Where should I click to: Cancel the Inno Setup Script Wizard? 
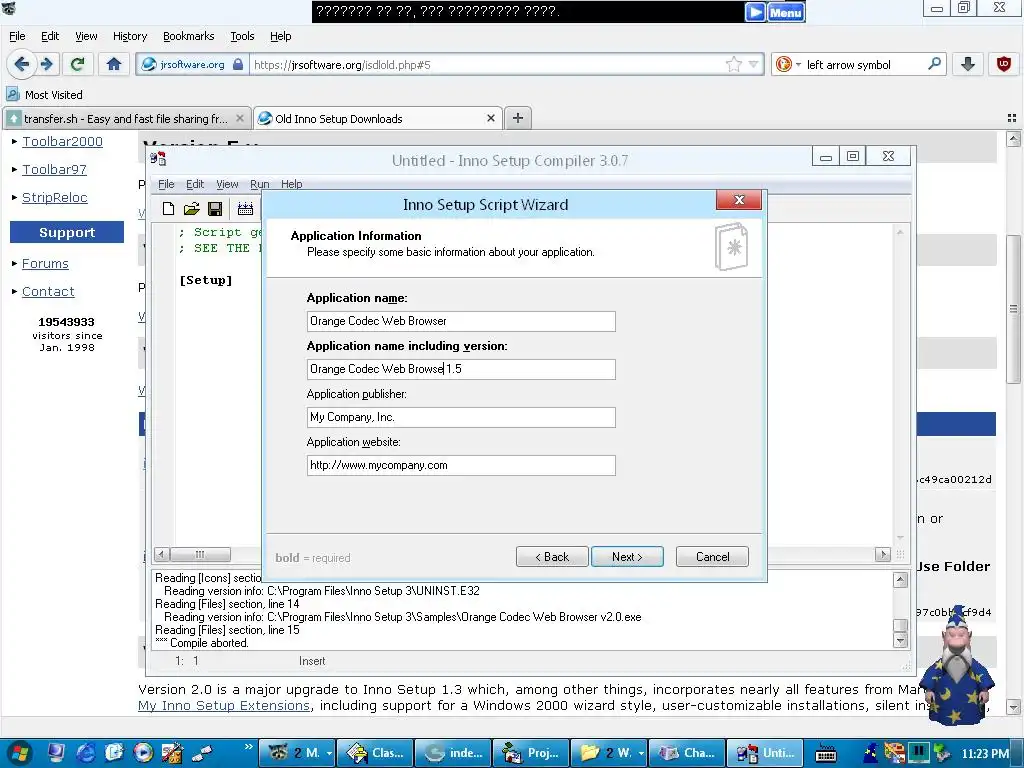[x=712, y=556]
